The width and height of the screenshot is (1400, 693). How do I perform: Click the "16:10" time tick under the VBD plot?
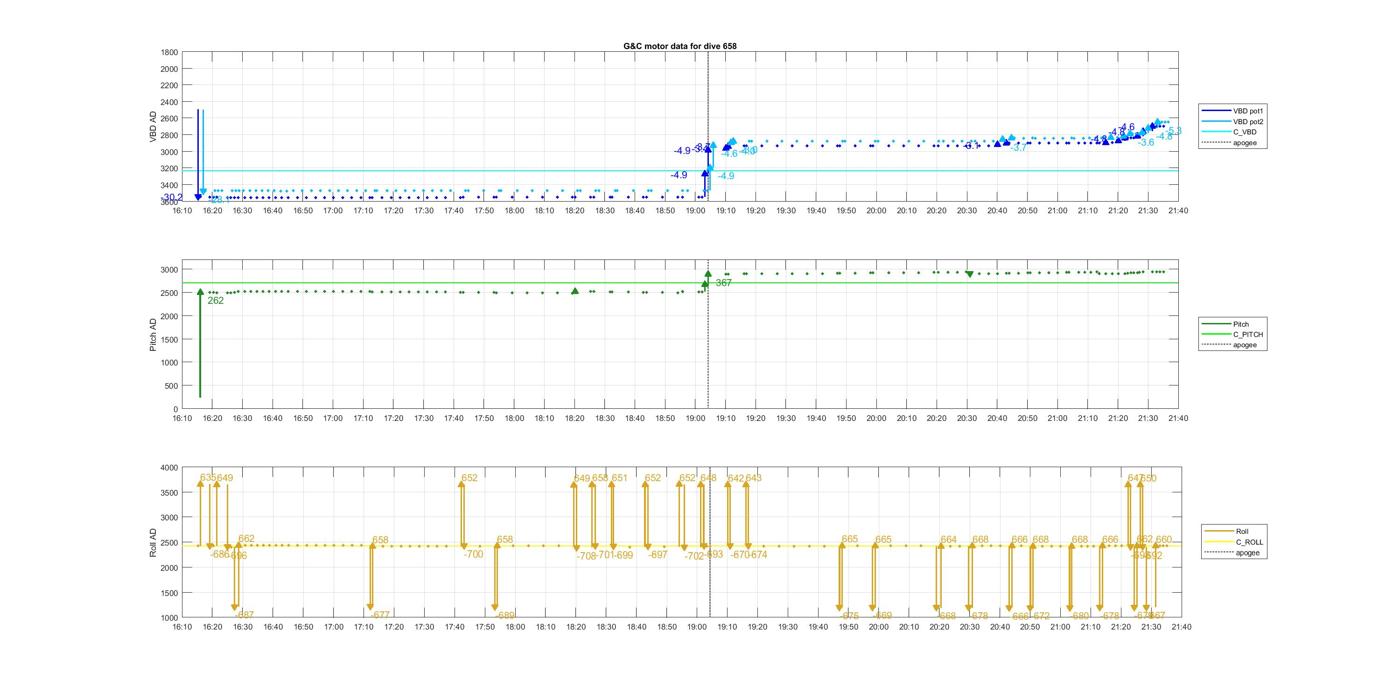tap(181, 210)
